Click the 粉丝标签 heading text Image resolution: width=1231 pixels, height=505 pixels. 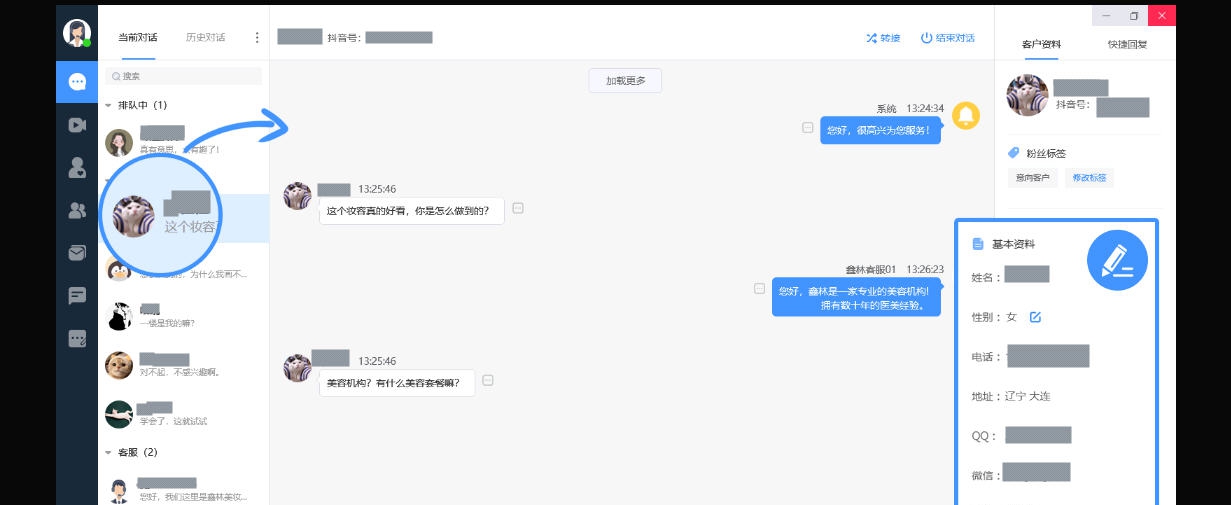point(1046,154)
